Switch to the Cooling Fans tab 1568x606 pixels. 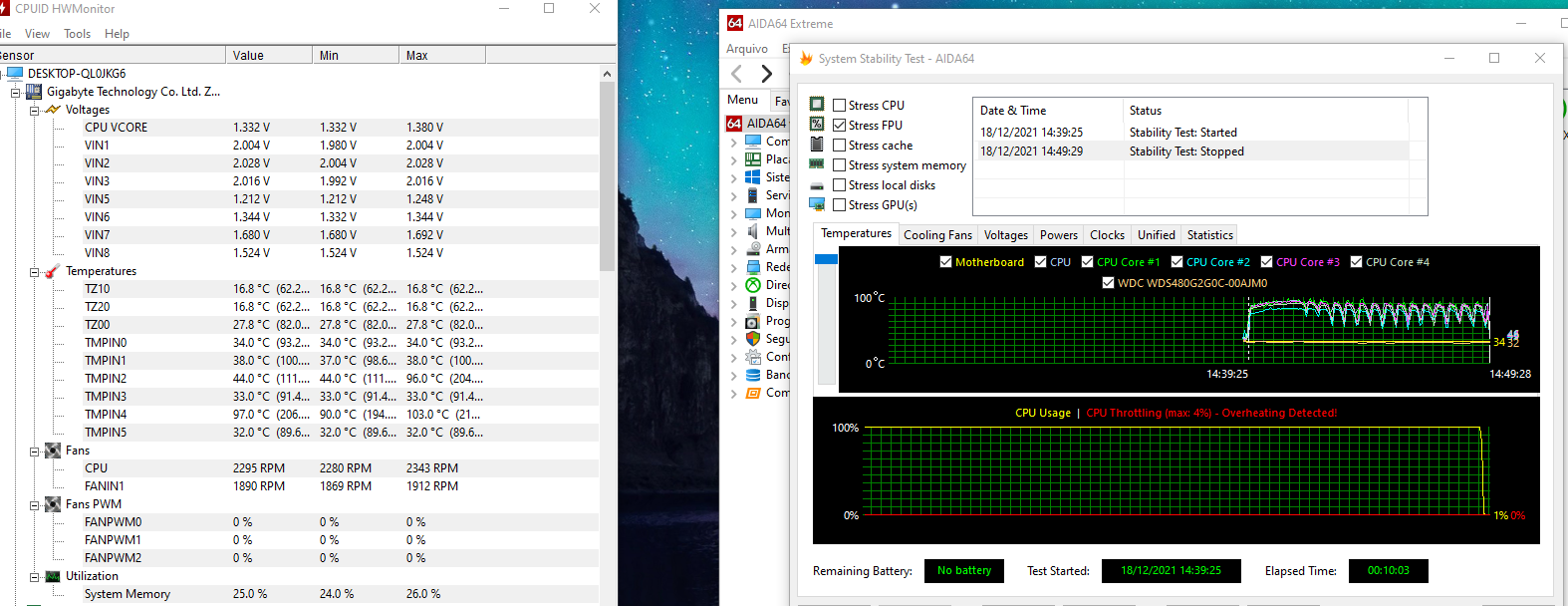pos(937,235)
